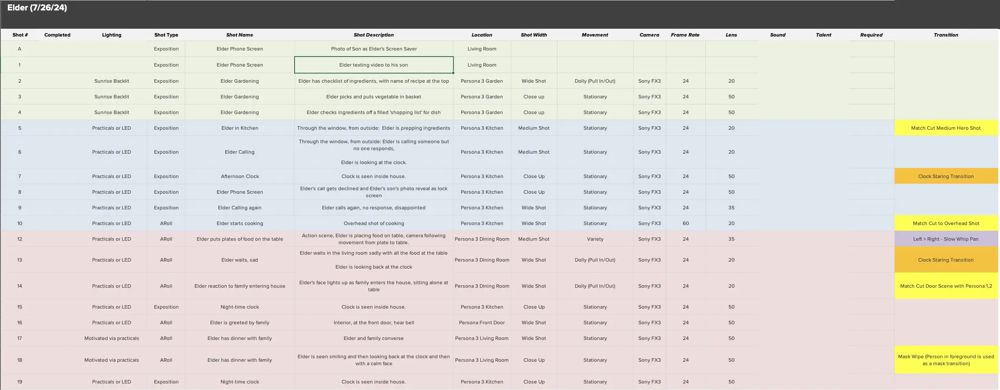
Task: Click 'Dolly (Pull In/Out)' in shot 2 row
Action: click(x=595, y=81)
